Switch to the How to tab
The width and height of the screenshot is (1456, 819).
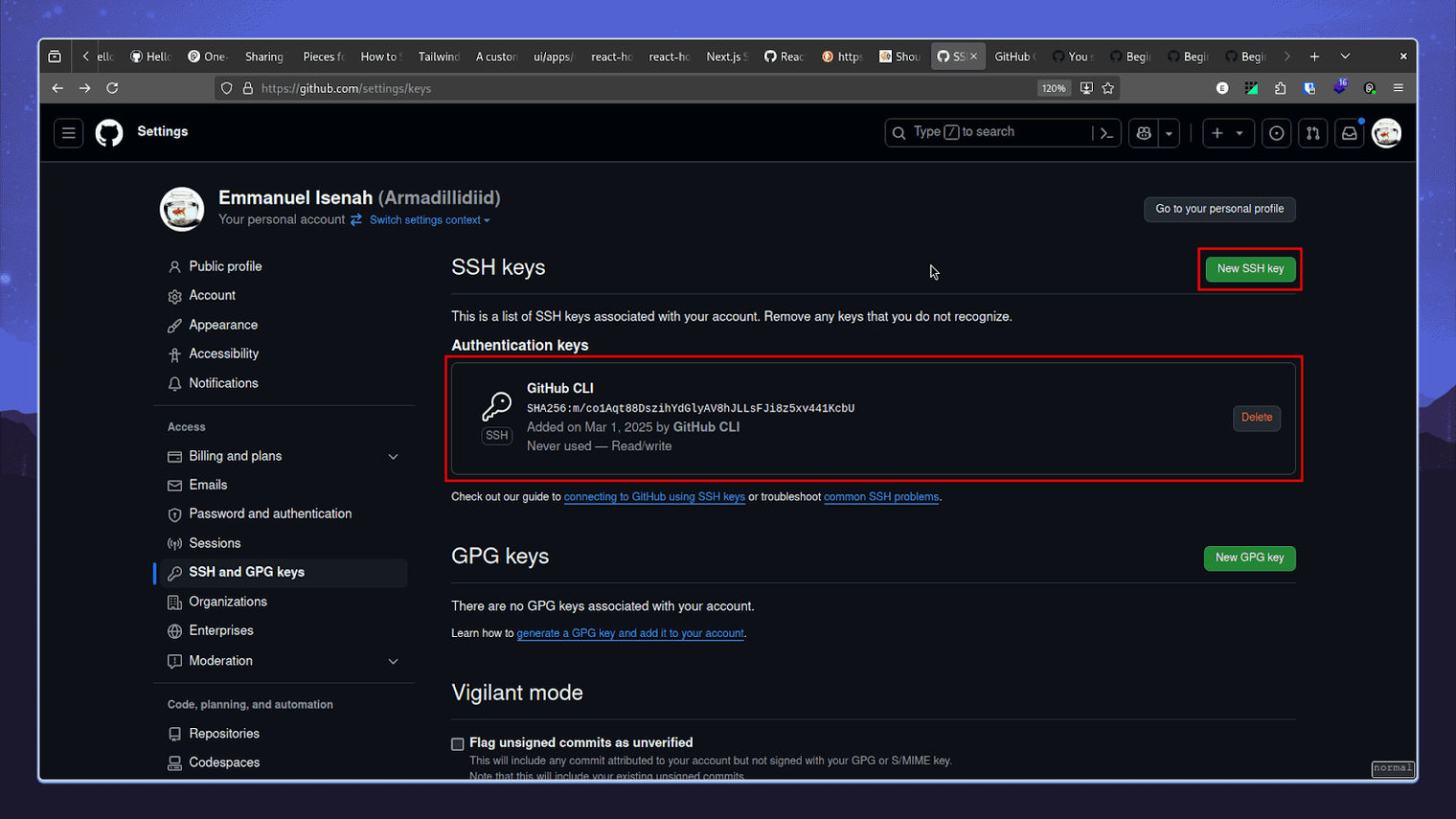point(381,57)
